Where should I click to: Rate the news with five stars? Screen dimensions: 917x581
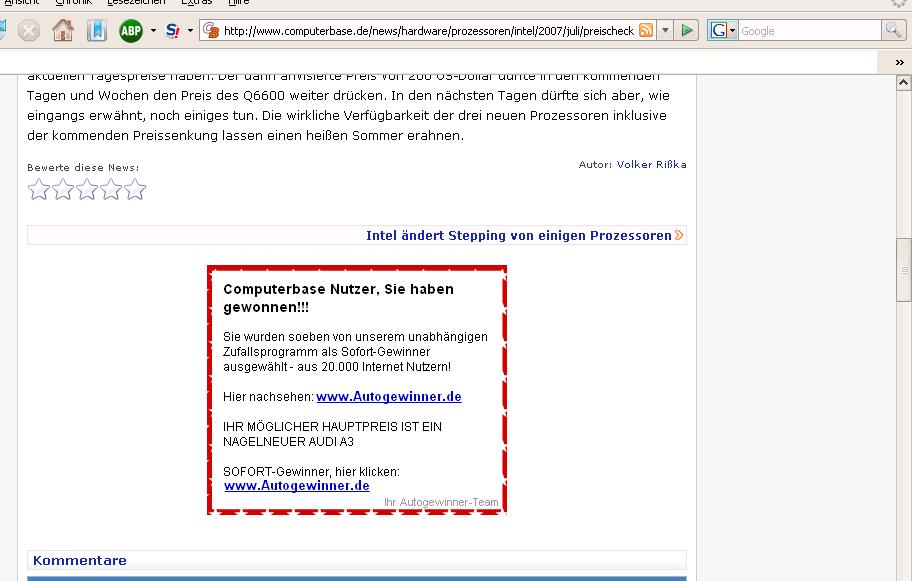135,190
